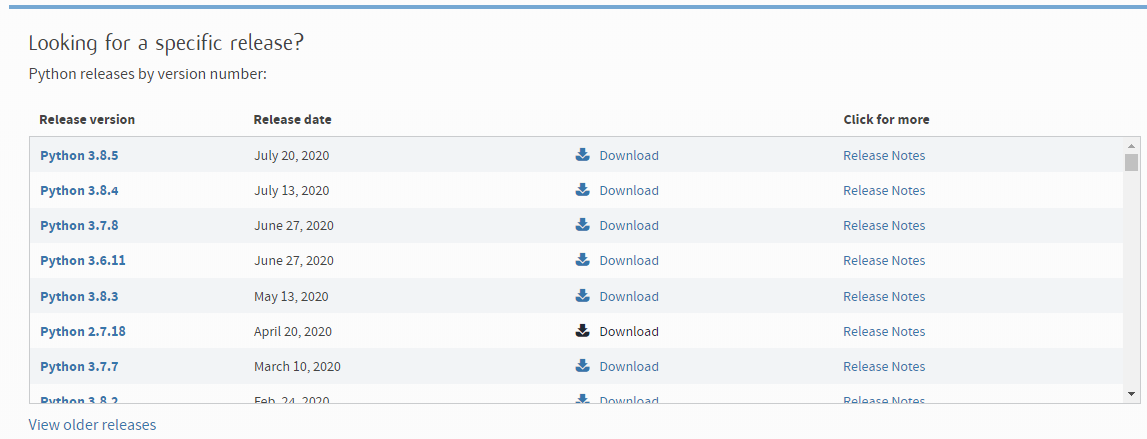Screen dimensions: 1147x439
Task: Click the March 10, 2020 release date
Action: (297, 367)
